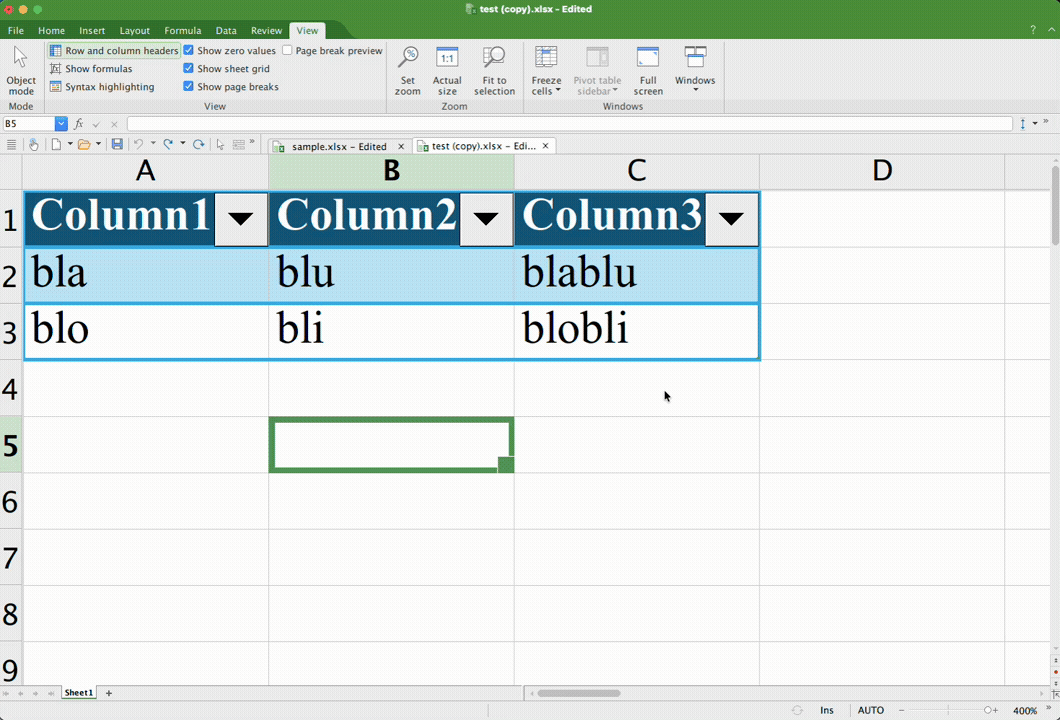Click the fx function icon
This screenshot has height=720, width=1060.
click(79, 124)
